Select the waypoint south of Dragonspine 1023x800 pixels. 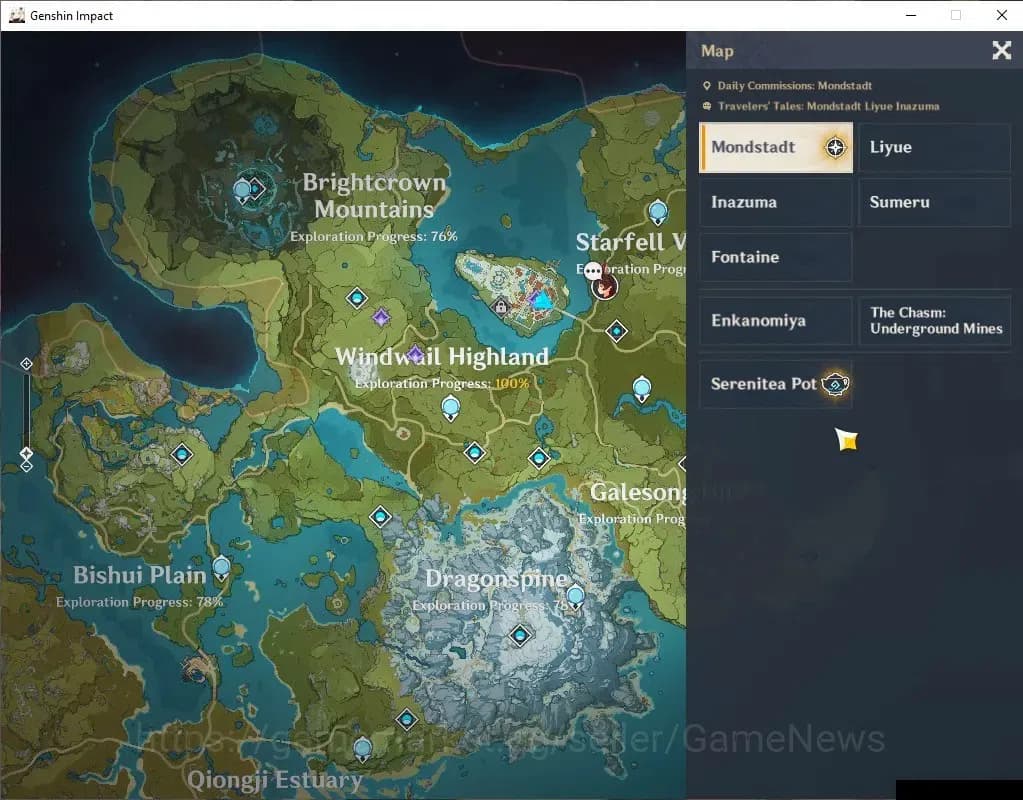pyautogui.click(x=407, y=719)
